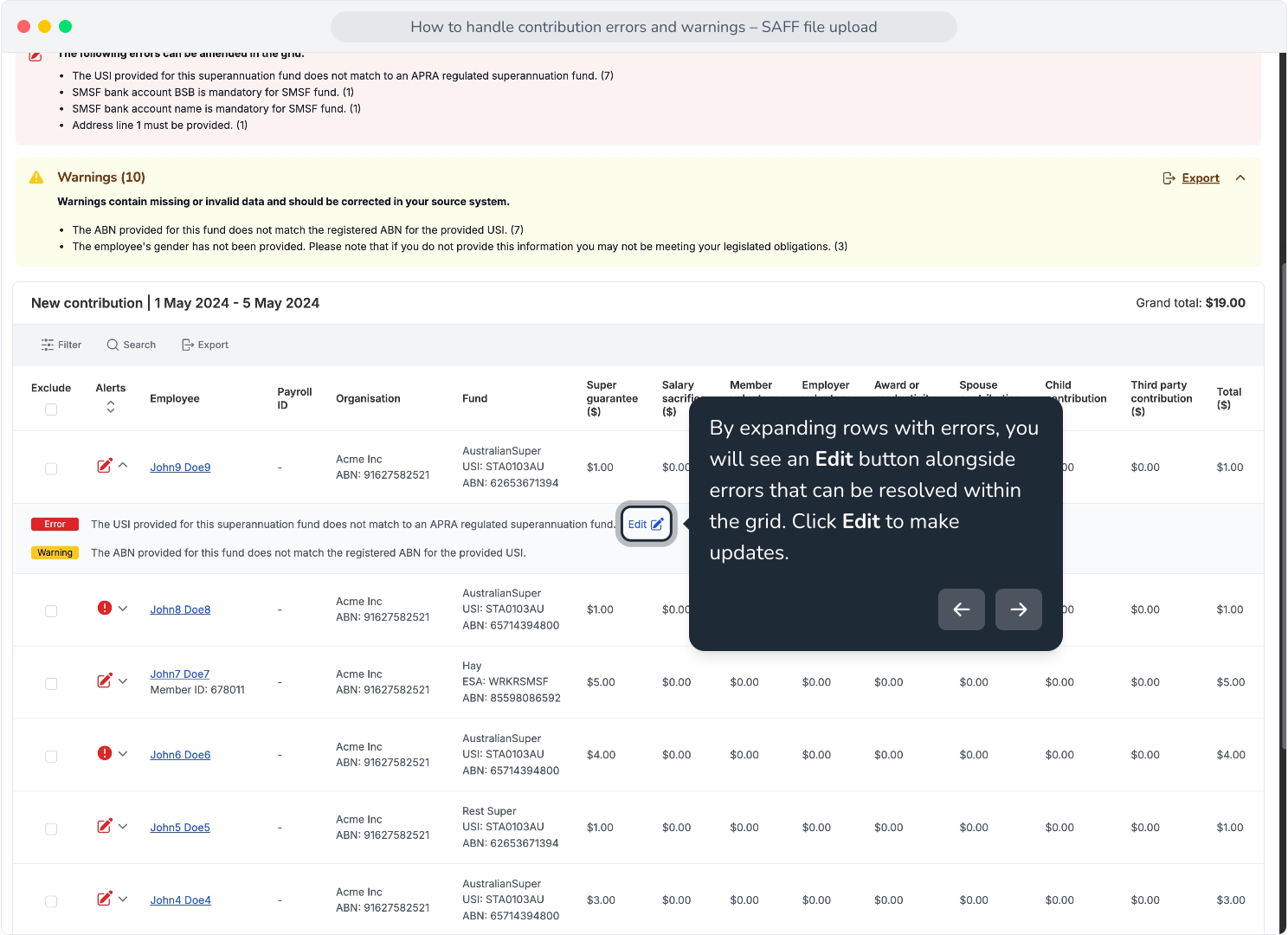Click the red error alert icon for John6 Doe6
Viewport: 1288px width, 935px height.
(x=105, y=754)
